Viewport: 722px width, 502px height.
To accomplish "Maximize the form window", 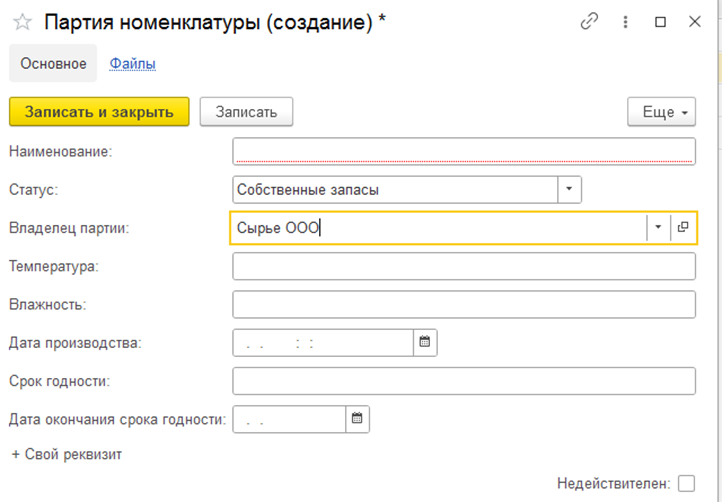I will pos(660,22).
